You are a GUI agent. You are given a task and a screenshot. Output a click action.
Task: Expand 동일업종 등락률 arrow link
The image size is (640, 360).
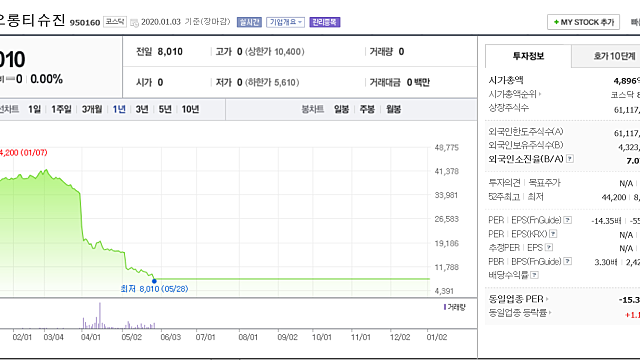coord(550,313)
